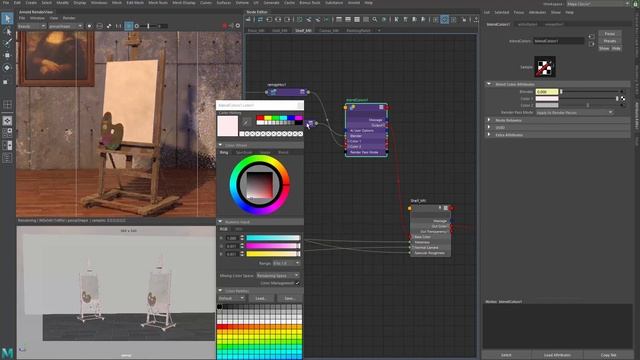Image resolution: width=640 pixels, height=360 pixels.
Task: Click the Load button for color palette
Action: point(261,298)
